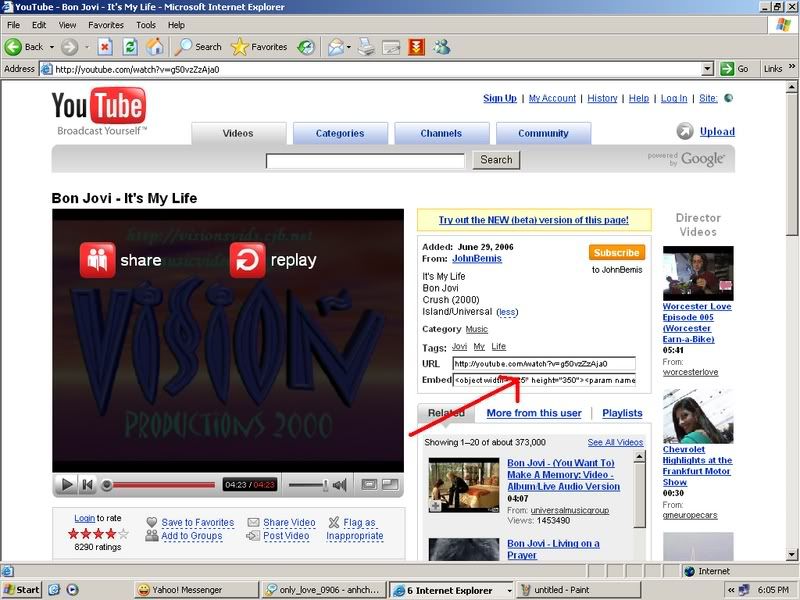800x600 pixels.
Task: Rate the video with the fifth star
Action: coord(123,534)
